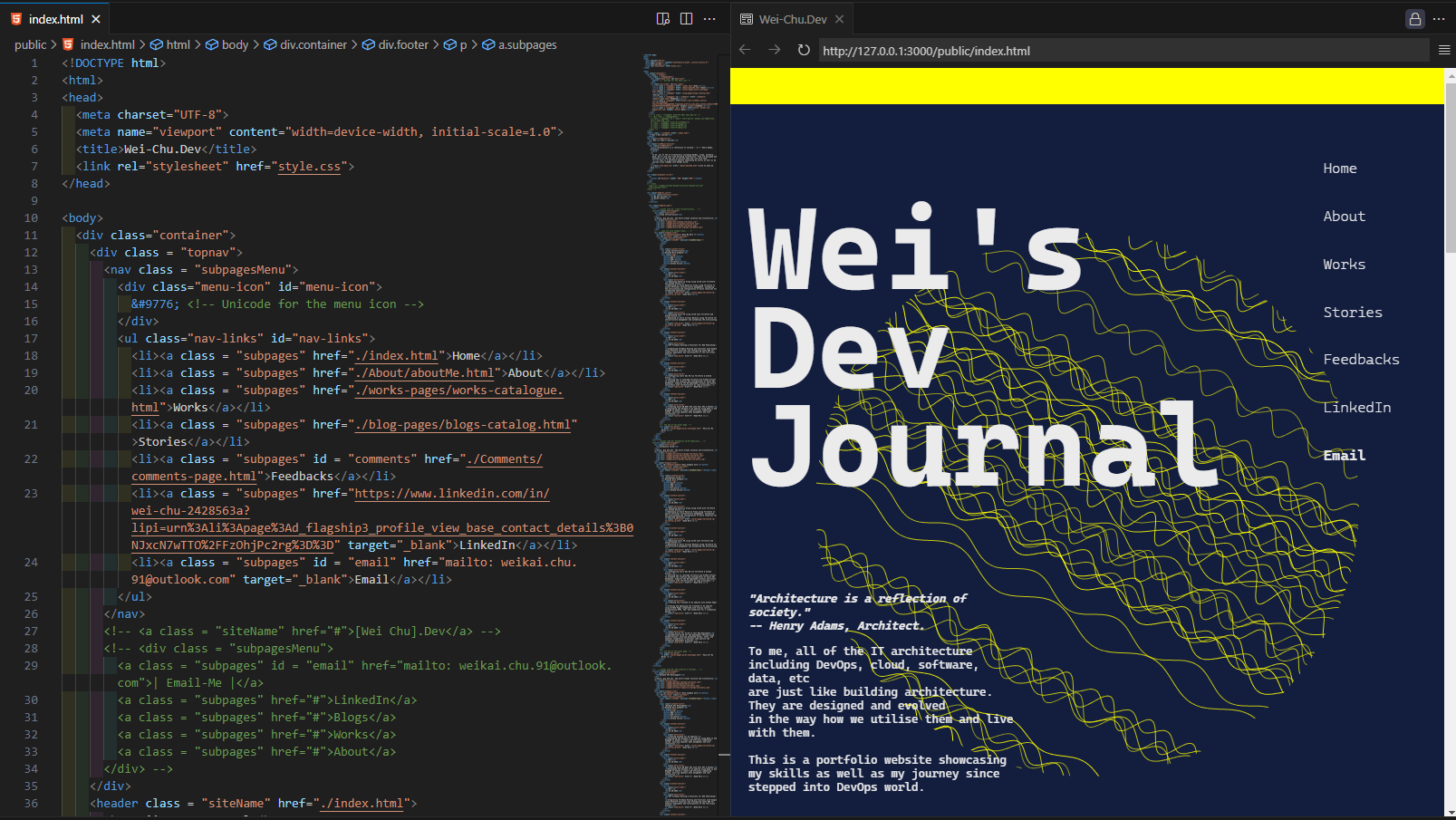Viewport: 1456px width, 820px height.
Task: Click 'Wei-Chu.Dev' title text on line 6
Action: pos(162,150)
